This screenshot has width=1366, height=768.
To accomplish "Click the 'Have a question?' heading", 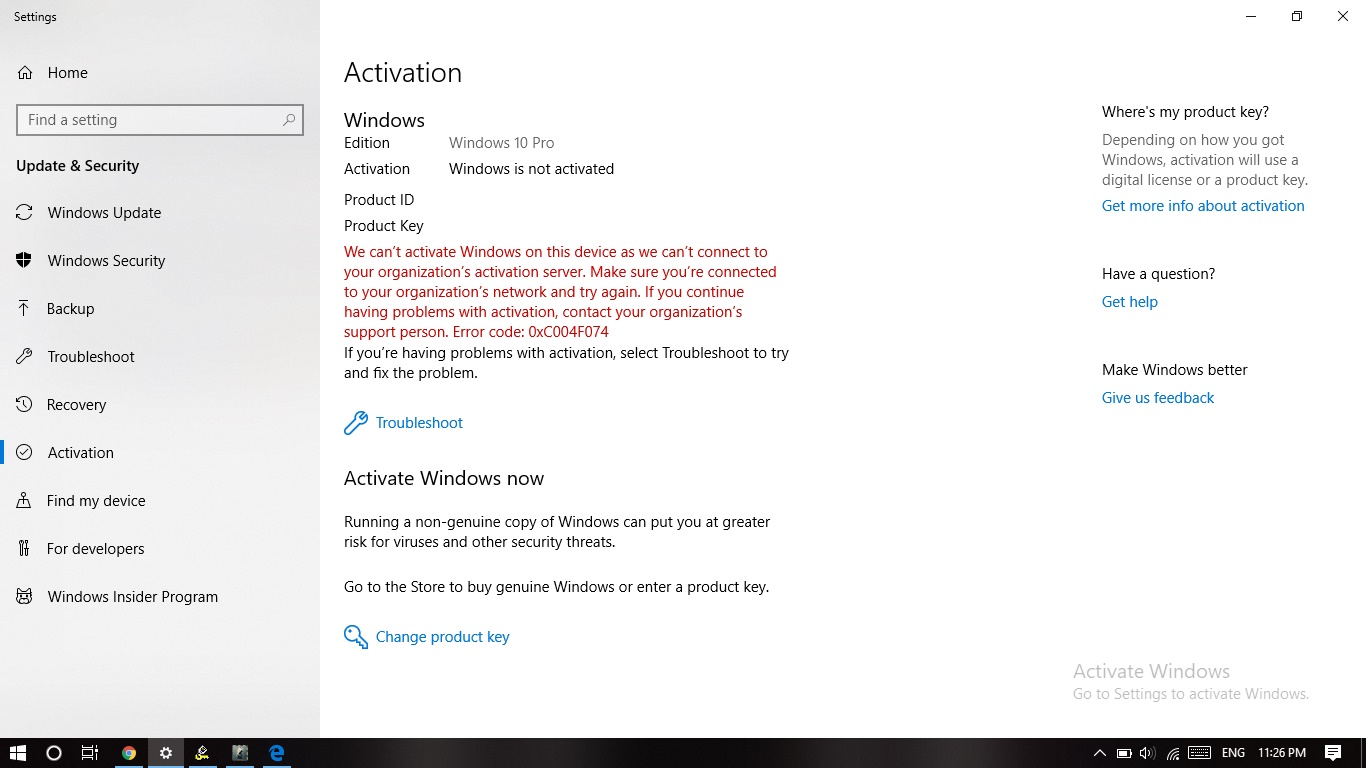I will tap(1159, 274).
